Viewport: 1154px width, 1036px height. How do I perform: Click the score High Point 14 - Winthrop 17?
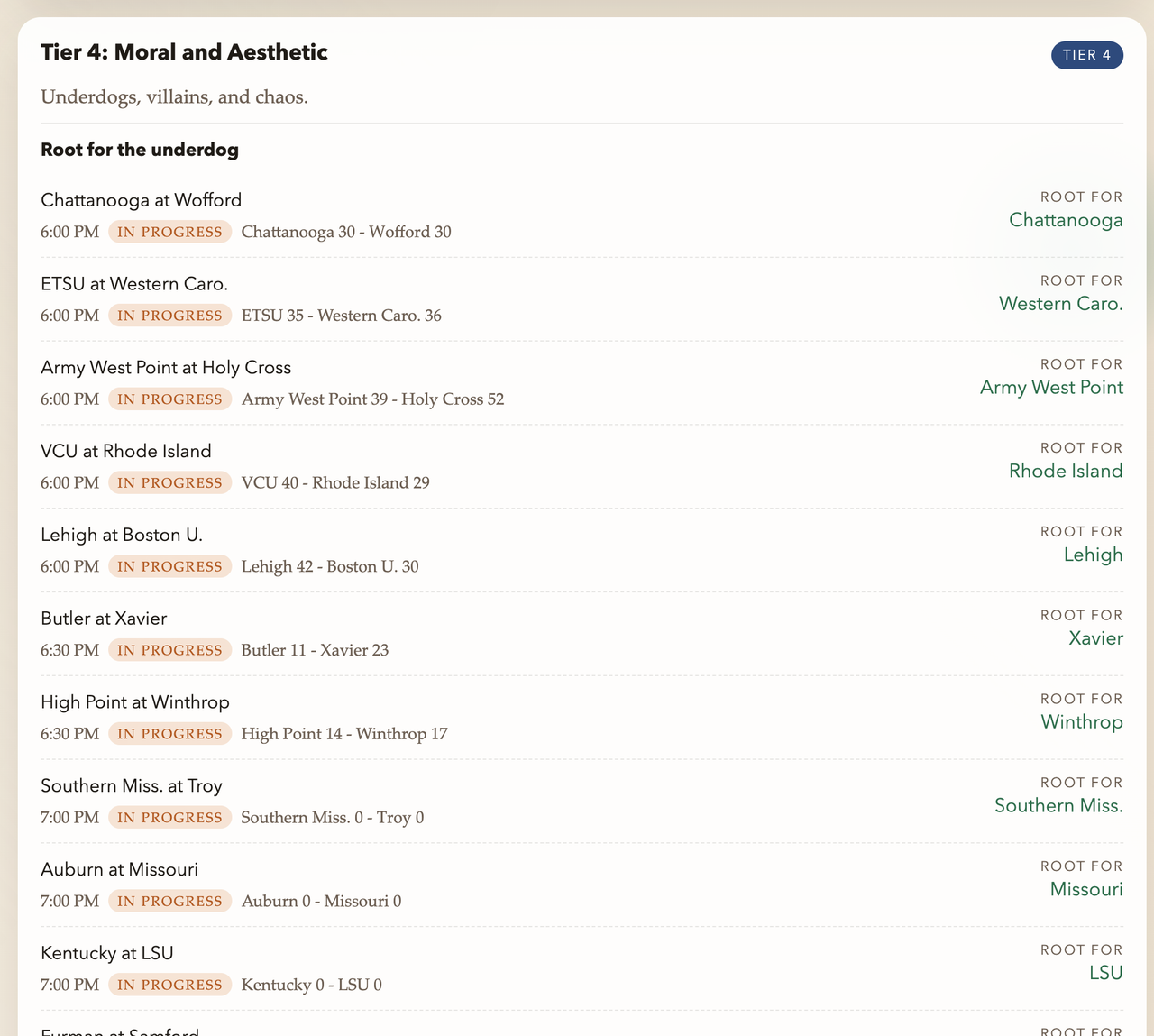(344, 735)
